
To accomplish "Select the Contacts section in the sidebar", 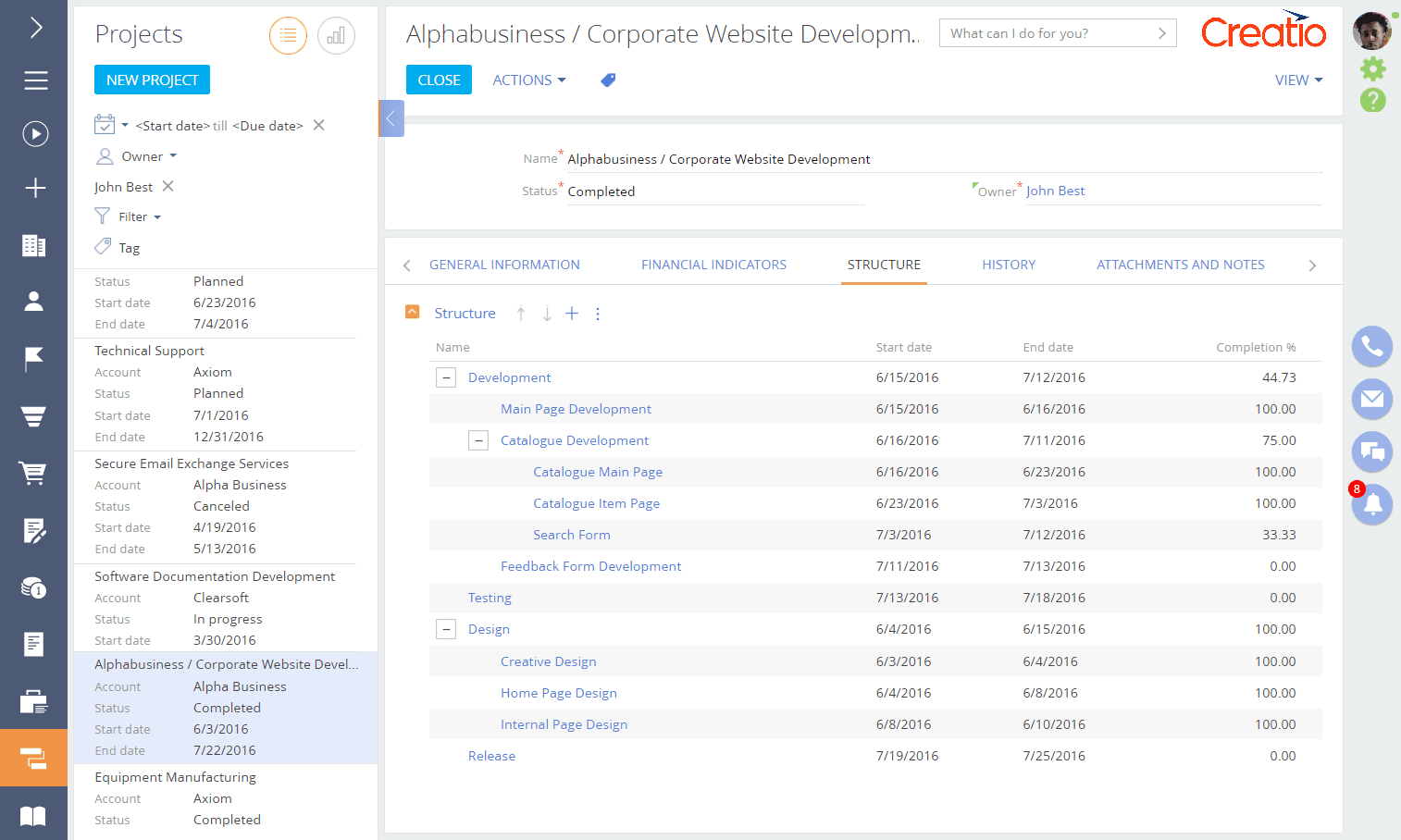I will coord(34,300).
